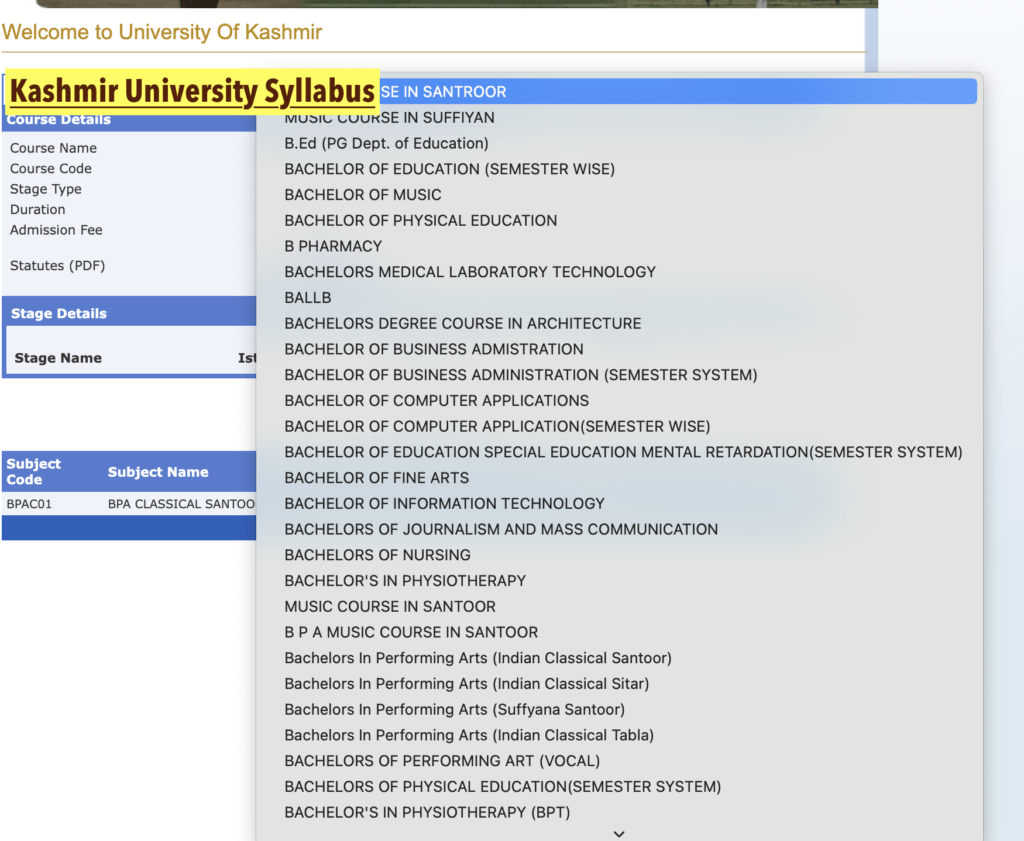Viewport: 1024px width, 841px height.
Task: Click BPA CLASSICAL SANTOO subject name cell
Action: pyautogui.click(x=182, y=504)
